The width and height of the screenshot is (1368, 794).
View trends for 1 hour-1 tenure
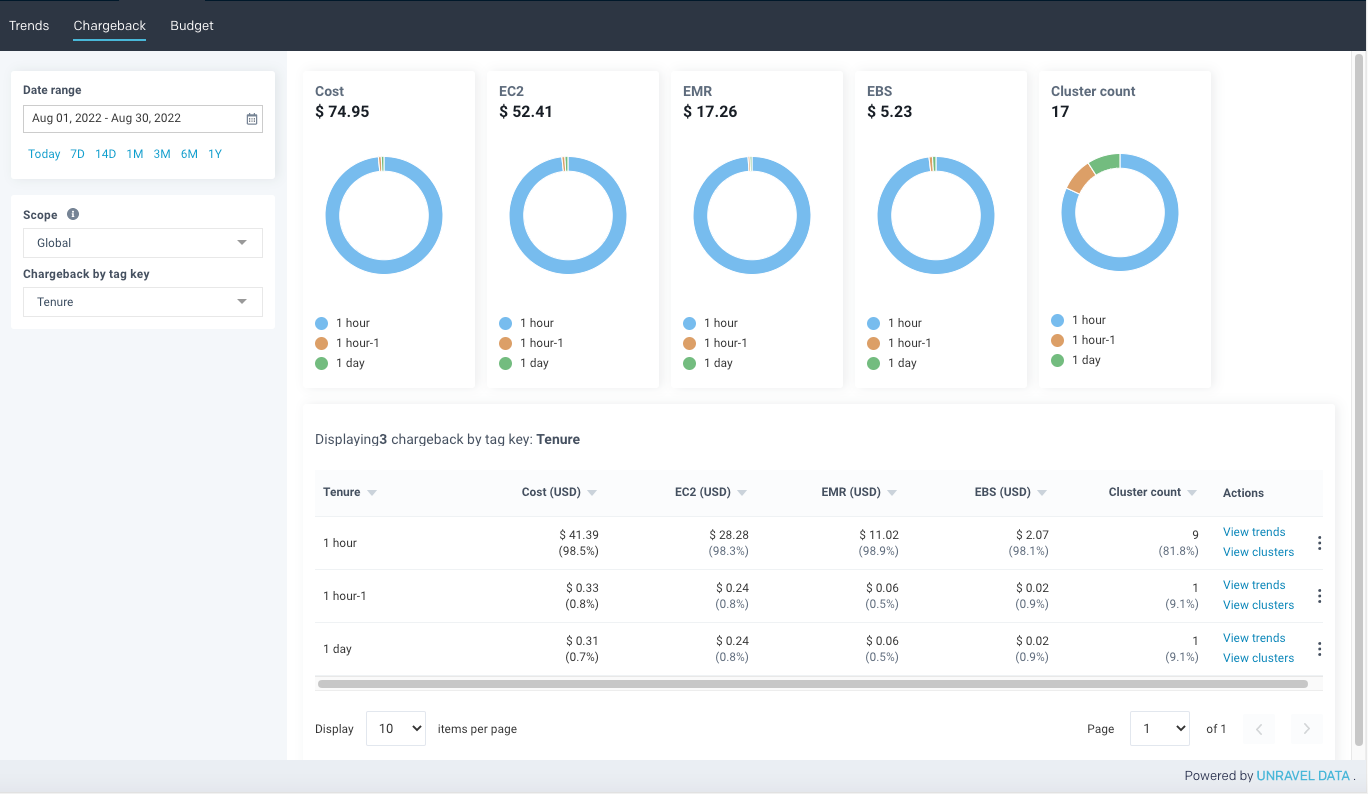pos(1254,585)
